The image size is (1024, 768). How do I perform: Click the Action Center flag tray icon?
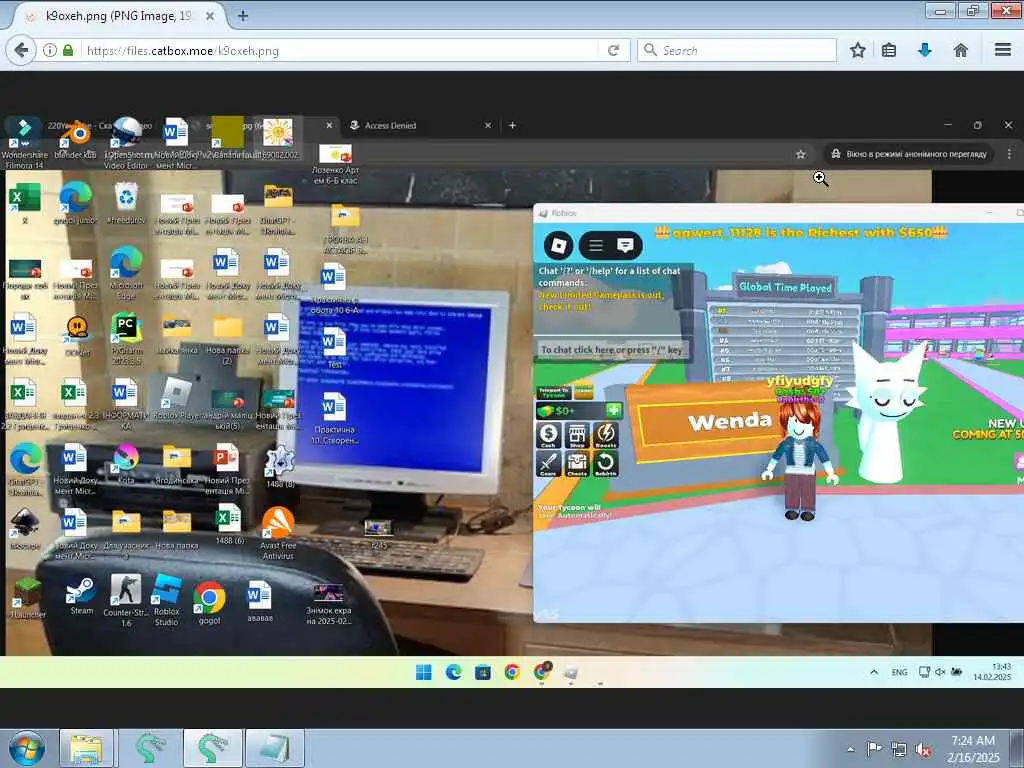point(874,749)
